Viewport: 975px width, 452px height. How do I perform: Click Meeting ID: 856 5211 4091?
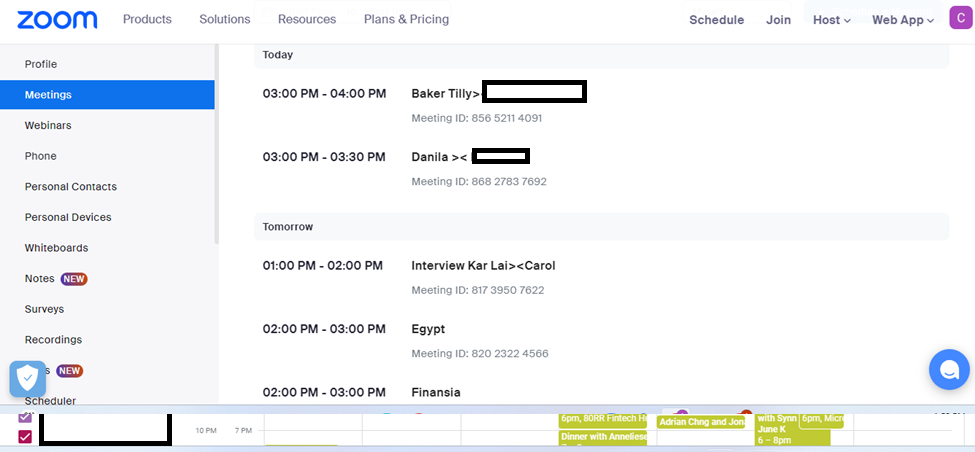click(476, 118)
